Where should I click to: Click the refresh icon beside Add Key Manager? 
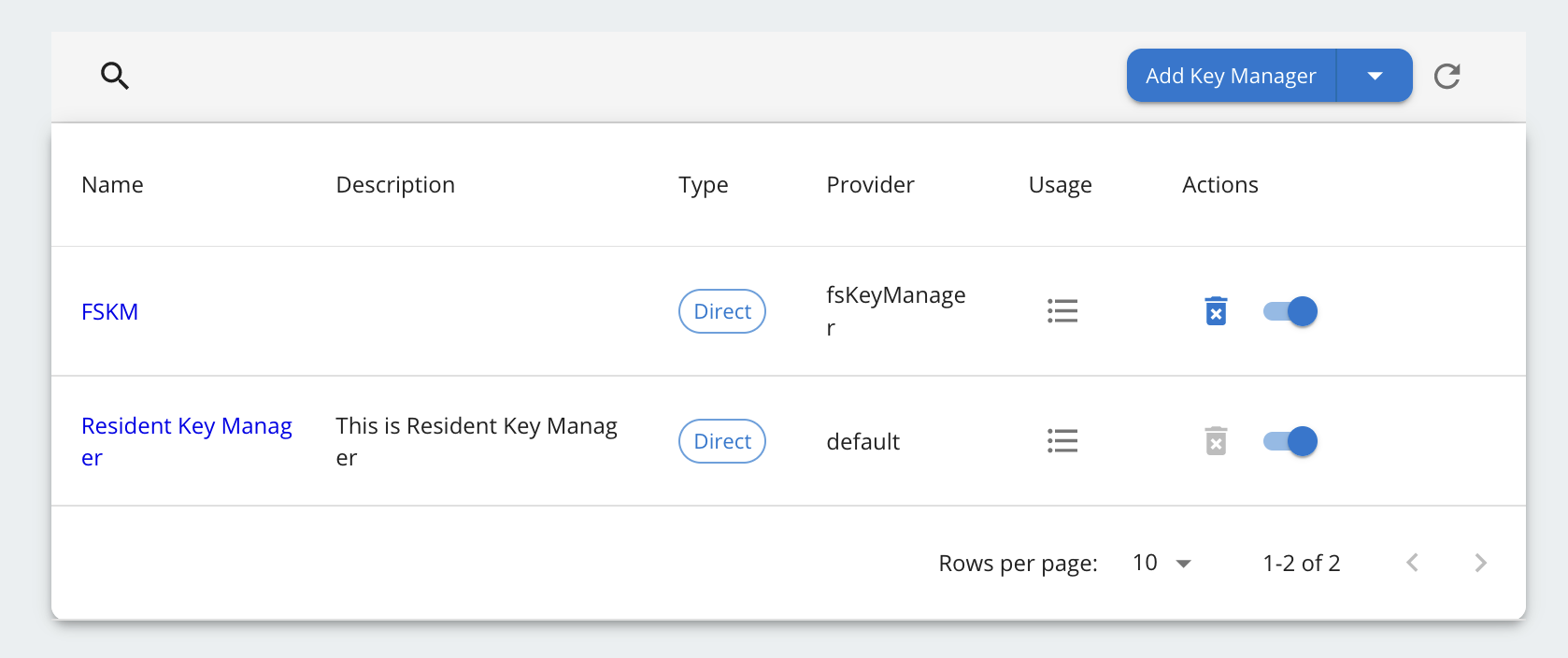pyautogui.click(x=1447, y=76)
